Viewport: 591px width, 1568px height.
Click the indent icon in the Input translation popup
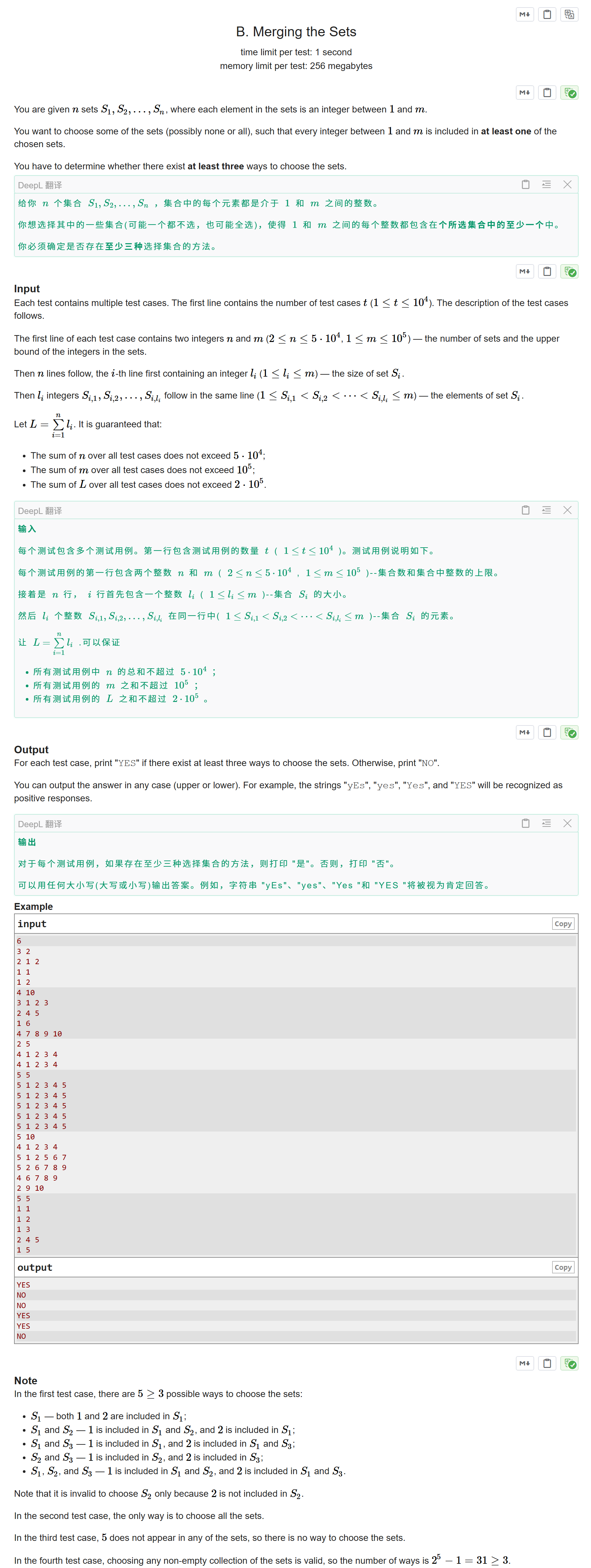pyautogui.click(x=546, y=510)
